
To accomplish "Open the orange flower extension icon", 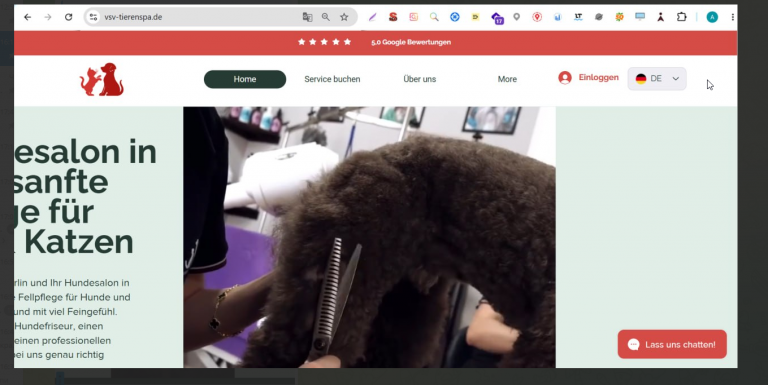I will point(619,17).
